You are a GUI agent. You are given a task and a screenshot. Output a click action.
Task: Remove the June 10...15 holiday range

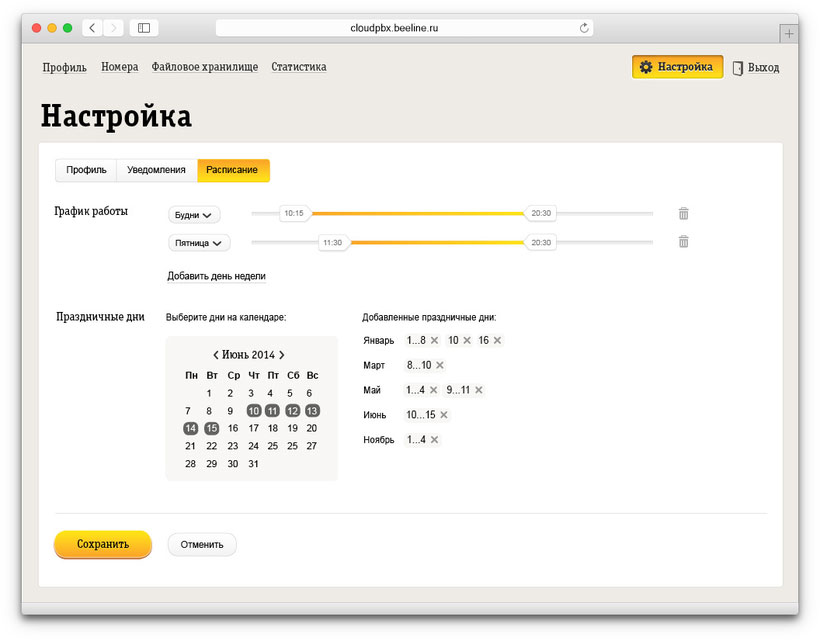pos(443,415)
